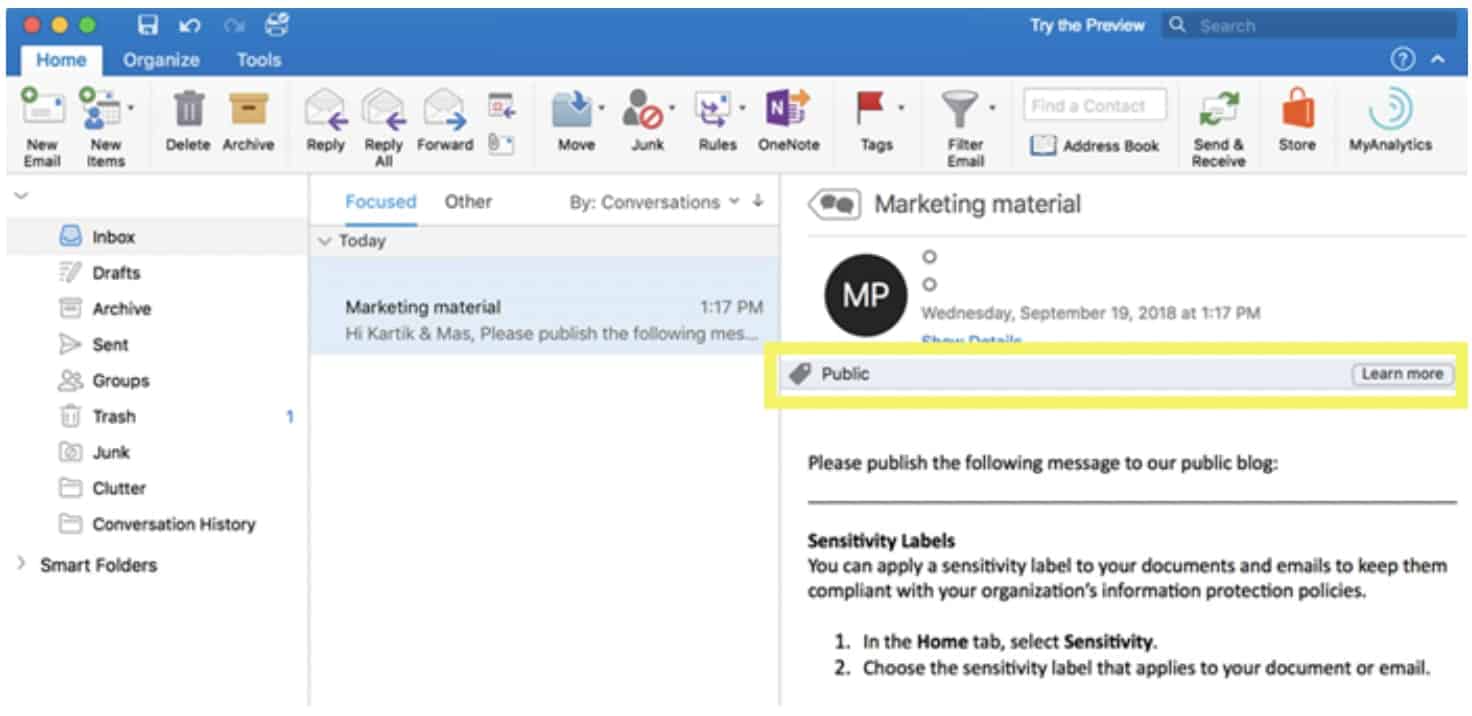Open the New Items button
Screen dimensions: 1472x716
105,128
